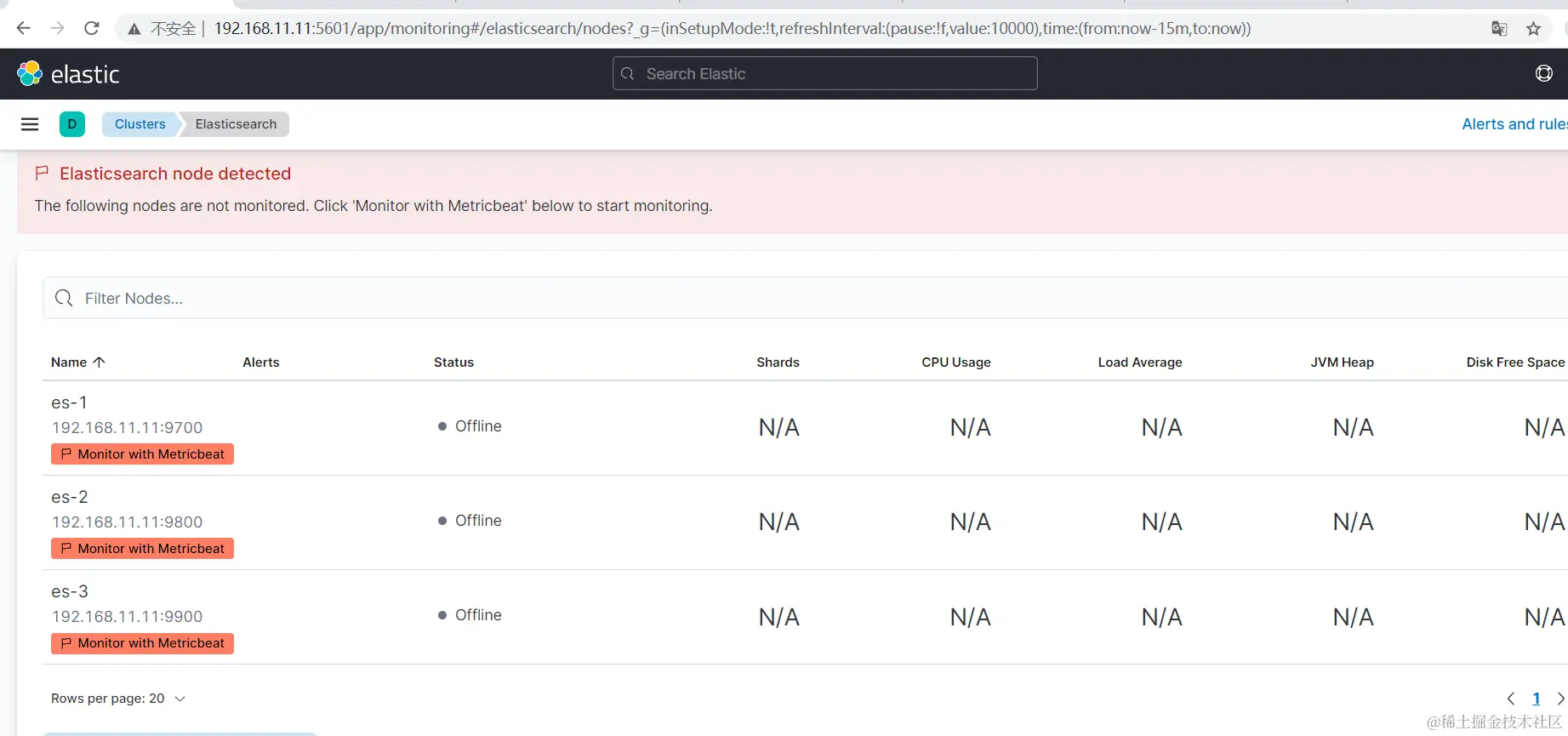Click address 192.168.11.11:9900
The image size is (1568, 736).
click(x=128, y=617)
